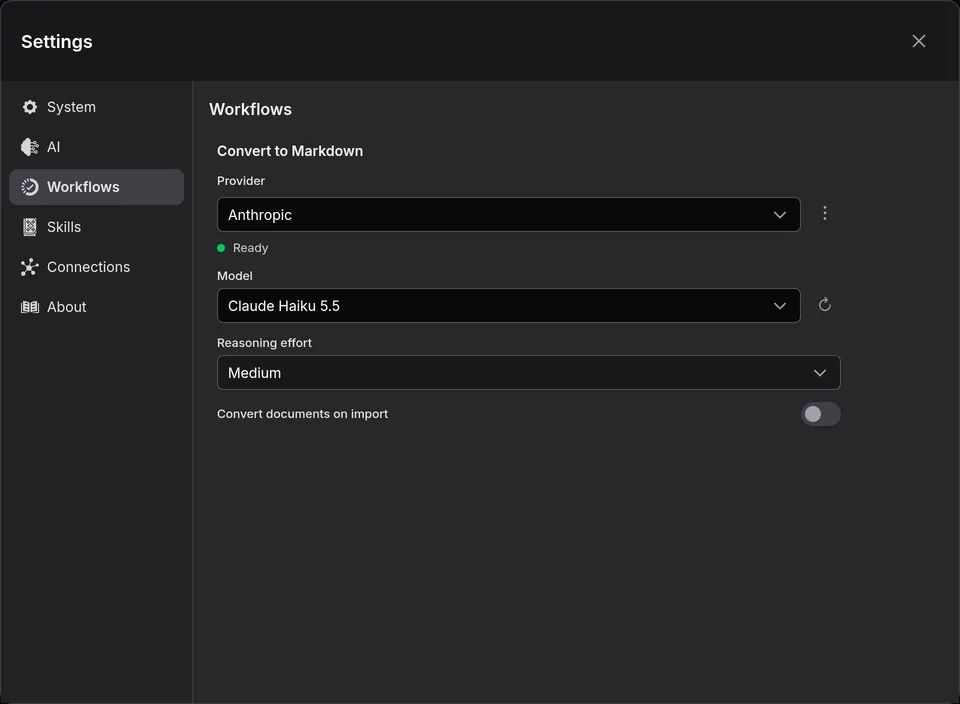Click the chevron of Reasoning effort dropdown
Viewport: 960px width, 704px height.
pyautogui.click(x=820, y=373)
